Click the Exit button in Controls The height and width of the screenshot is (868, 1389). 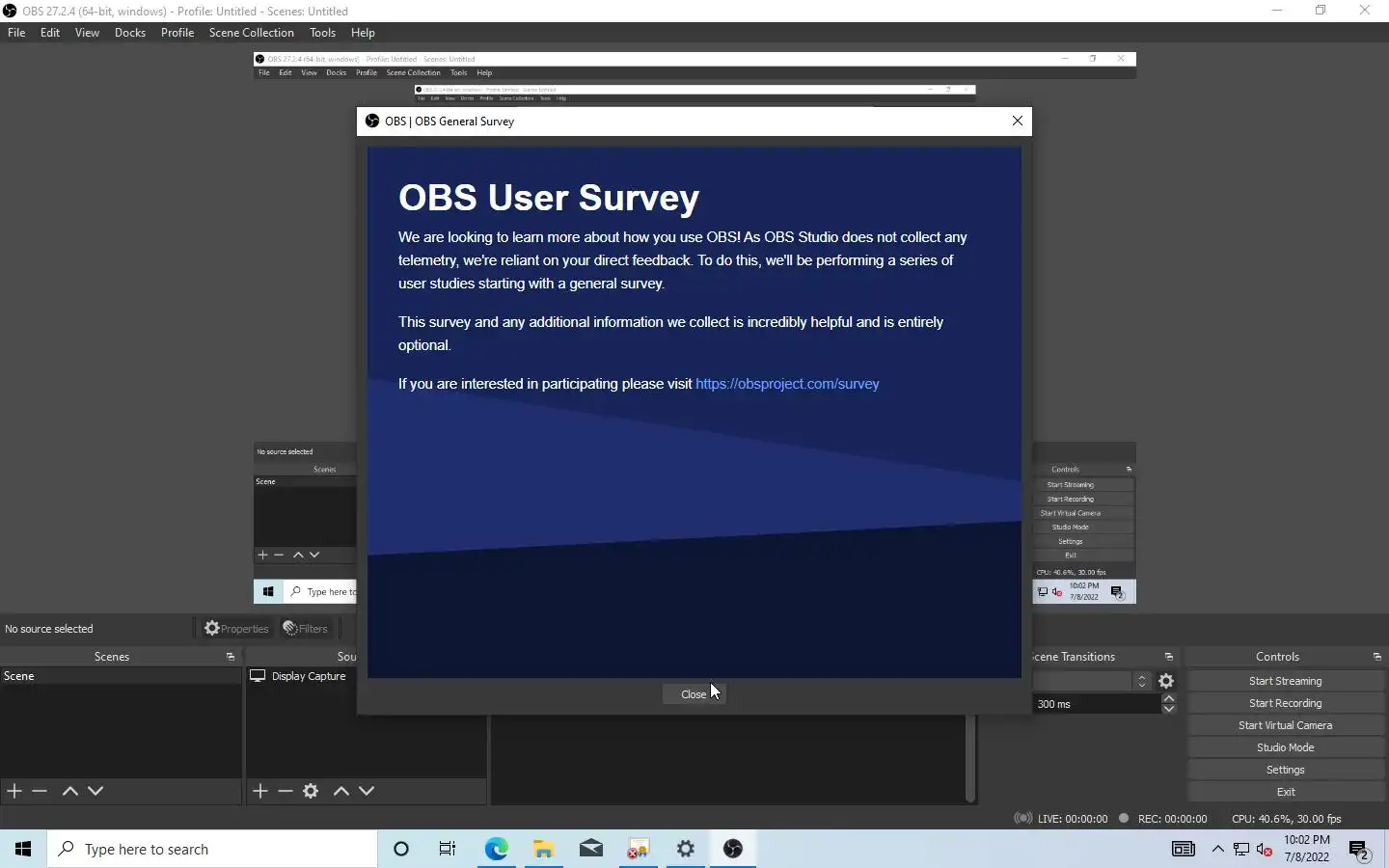click(x=1285, y=792)
